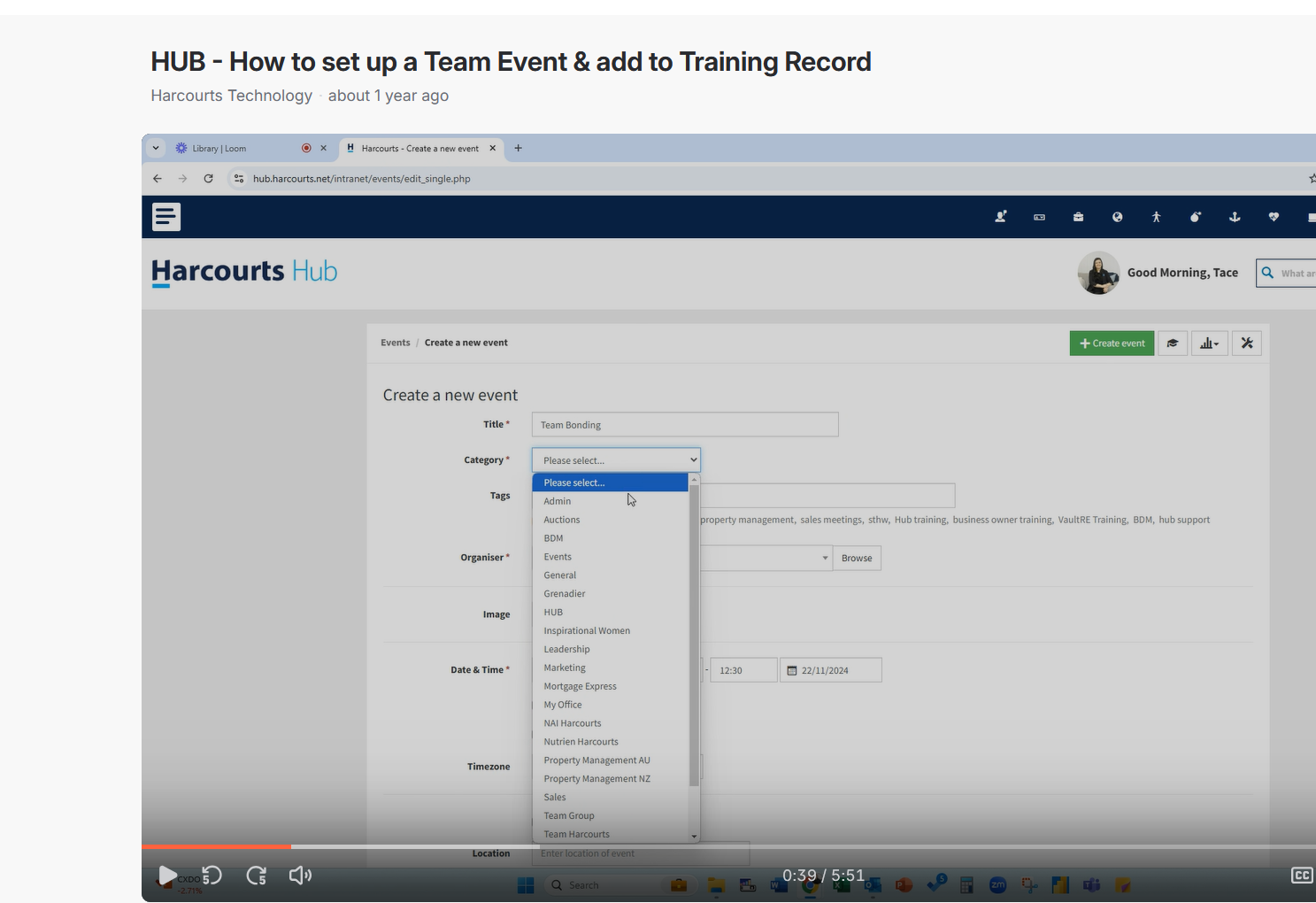Select Grenadier category option
The image size is (1316, 903).
pyautogui.click(x=610, y=594)
